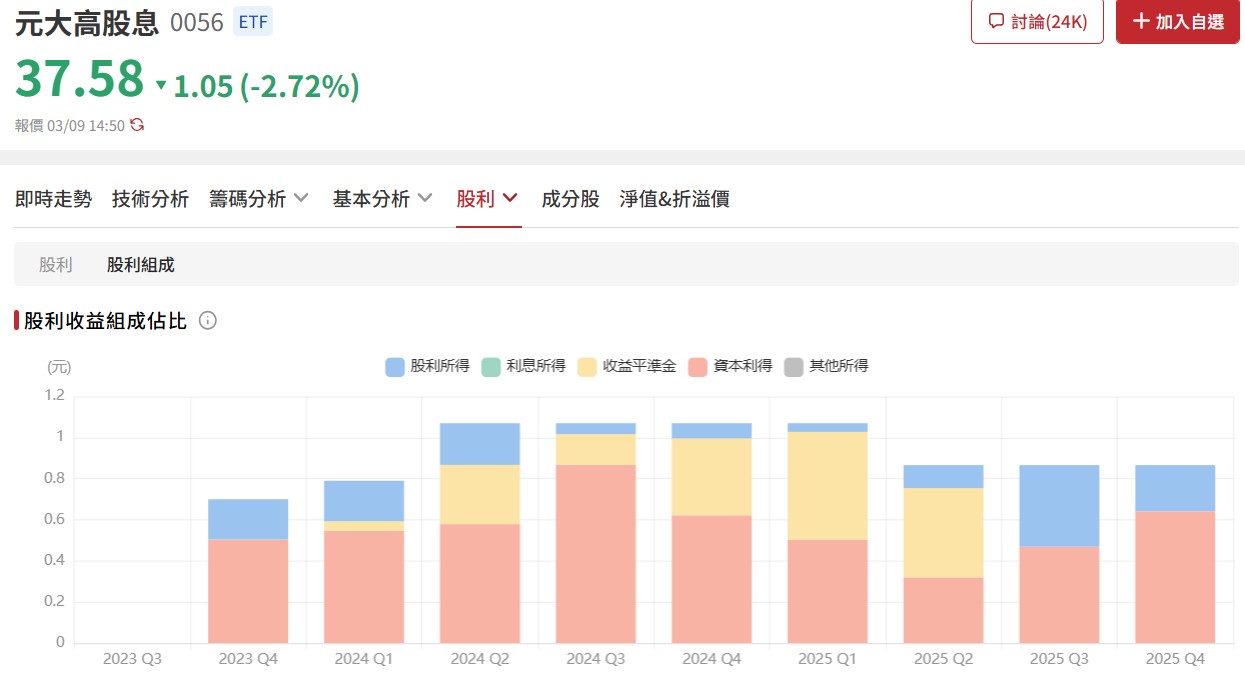Open the 討論(24K) discussion board
Image resolution: width=1245 pixels, height=676 pixels.
click(x=1037, y=21)
